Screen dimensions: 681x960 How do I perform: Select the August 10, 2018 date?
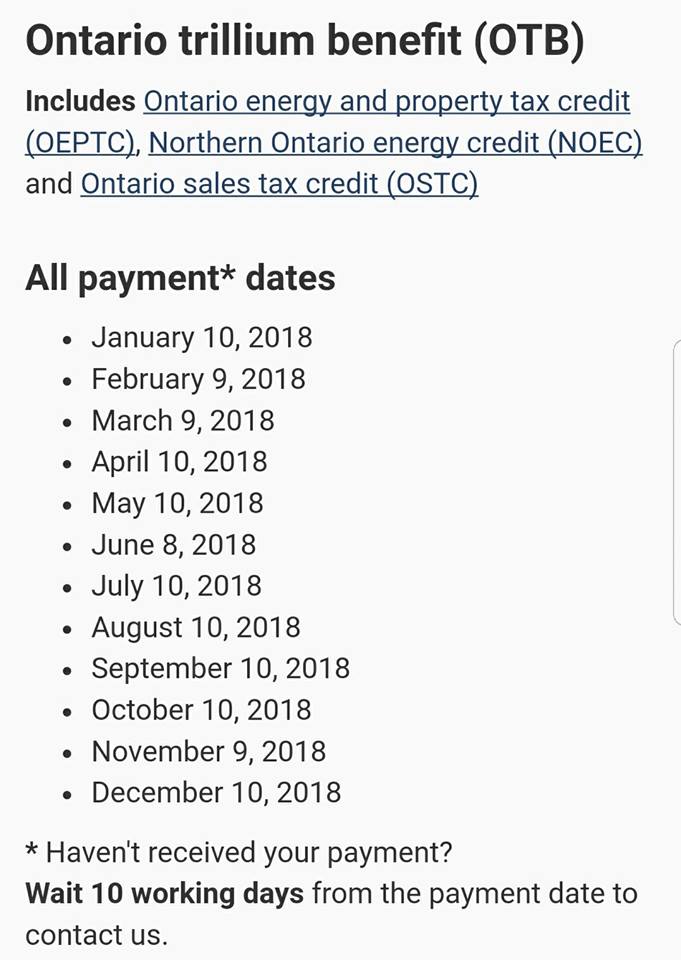point(196,628)
